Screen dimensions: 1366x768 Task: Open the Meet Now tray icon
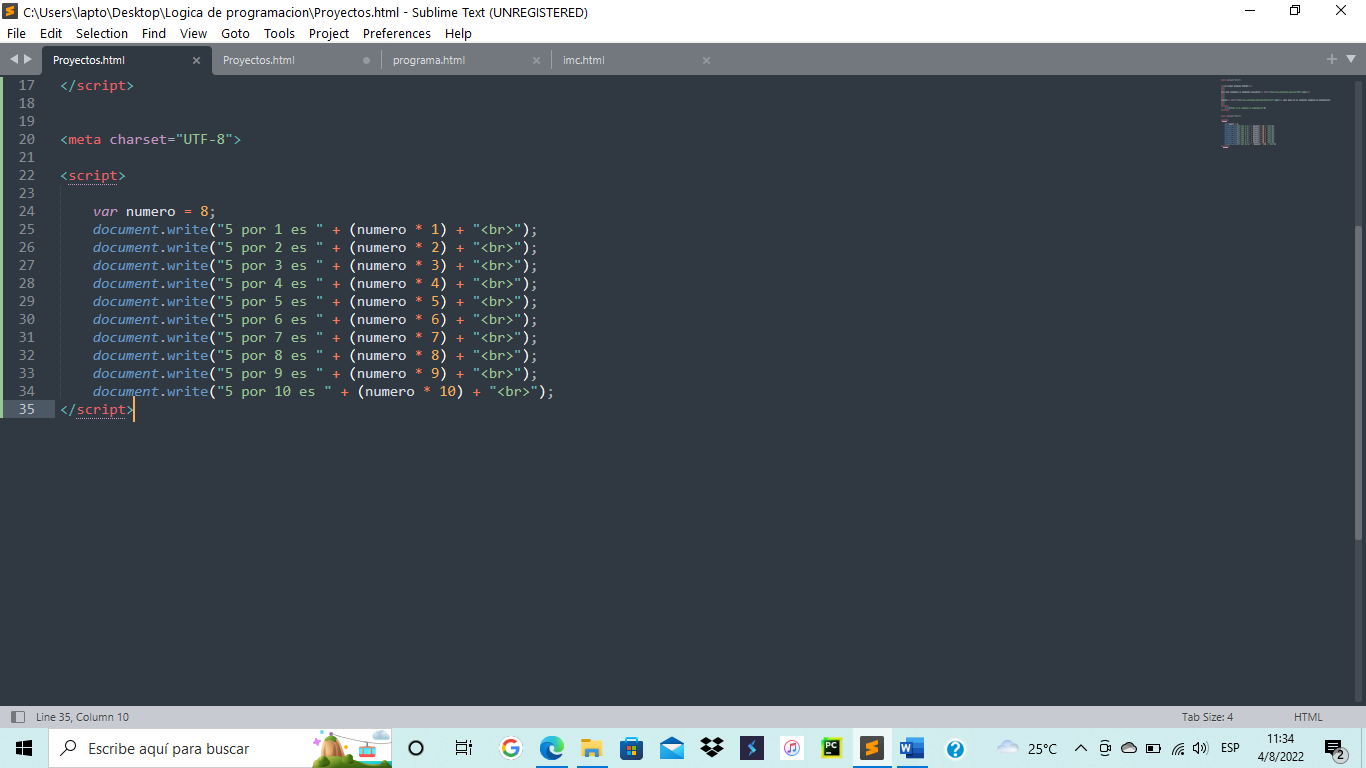point(1105,748)
